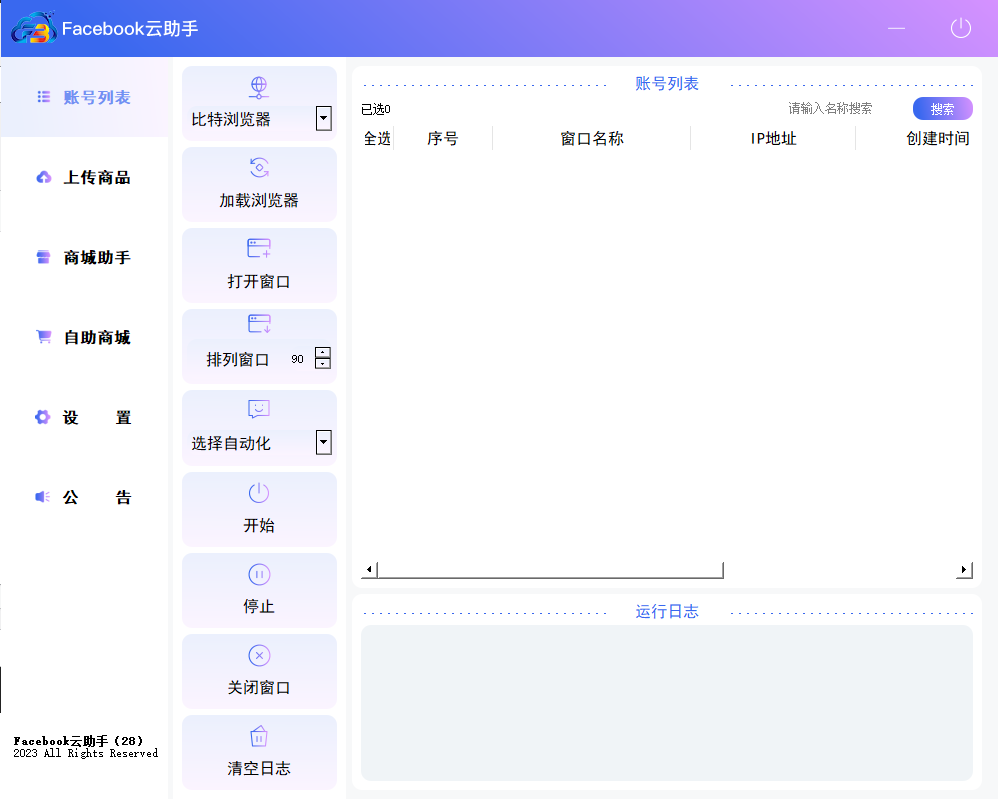Screen dimensions: 998x802
Task: Click the 搜索 search button
Action: click(942, 109)
